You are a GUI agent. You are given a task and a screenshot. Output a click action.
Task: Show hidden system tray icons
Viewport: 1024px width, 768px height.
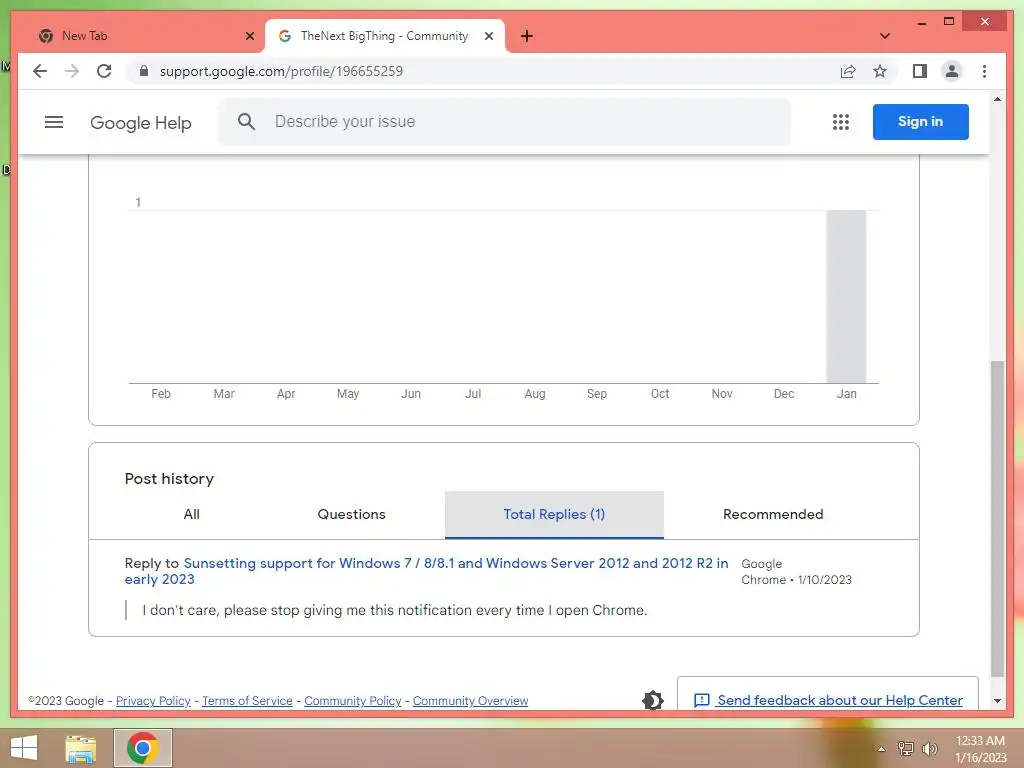881,749
